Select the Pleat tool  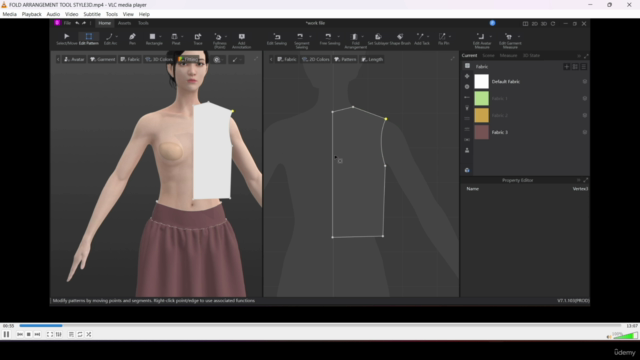click(x=175, y=39)
